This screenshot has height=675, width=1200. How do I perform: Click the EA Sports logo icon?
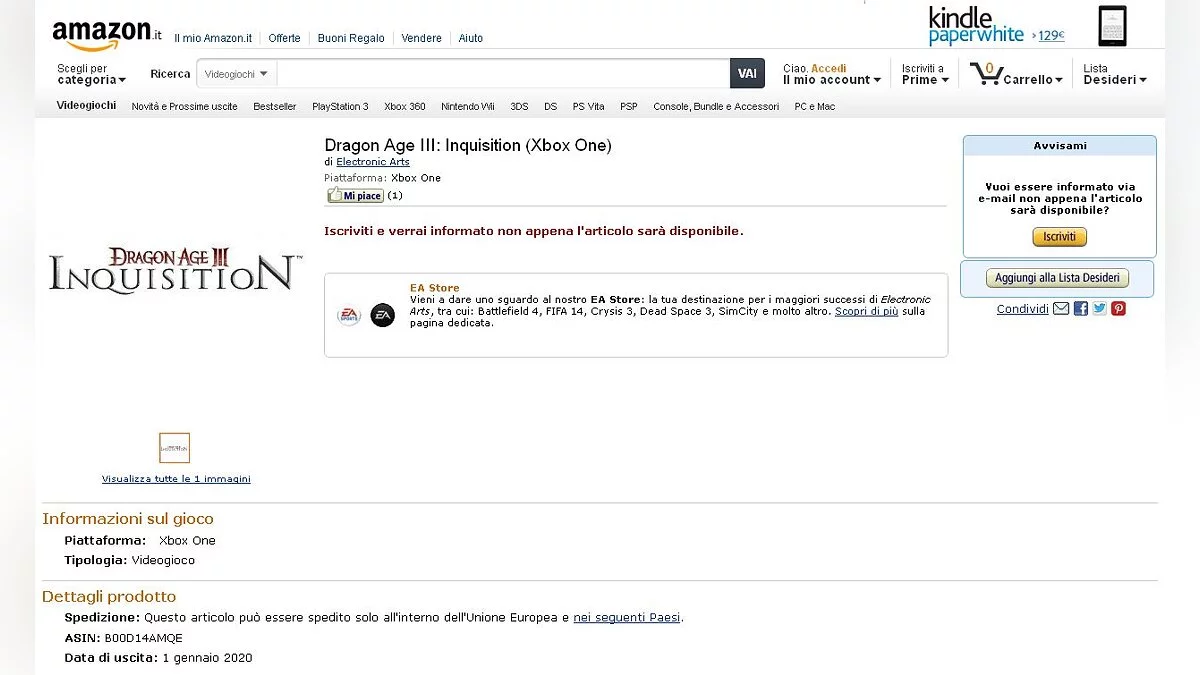coord(349,316)
